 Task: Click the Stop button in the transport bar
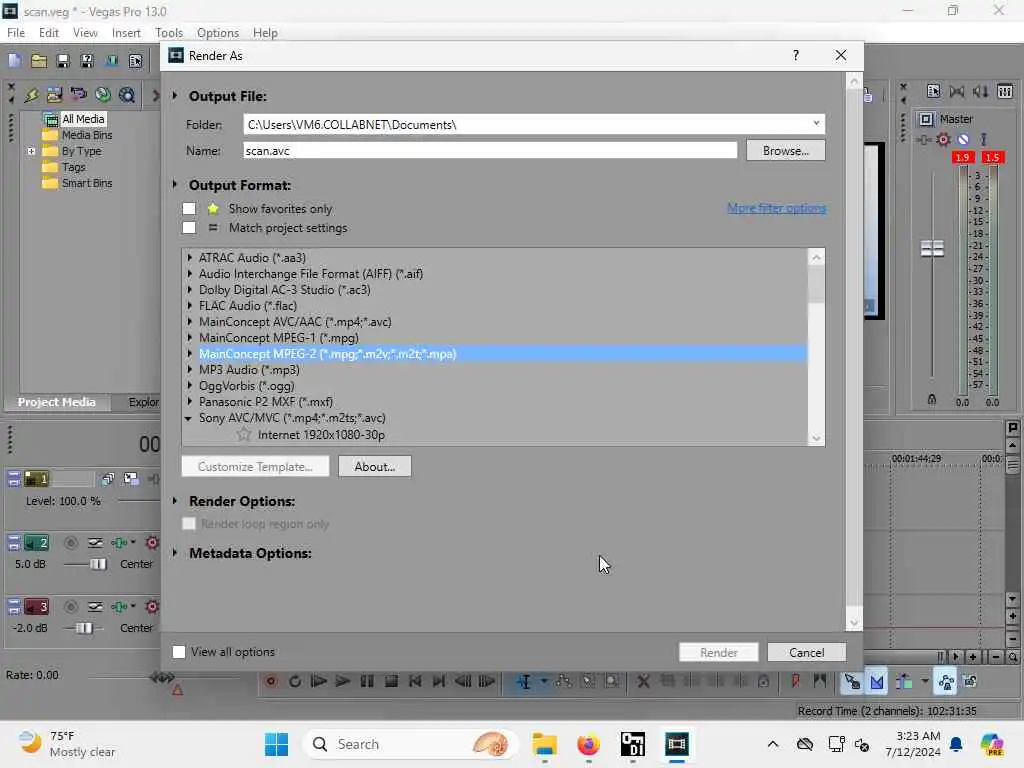[391, 681]
